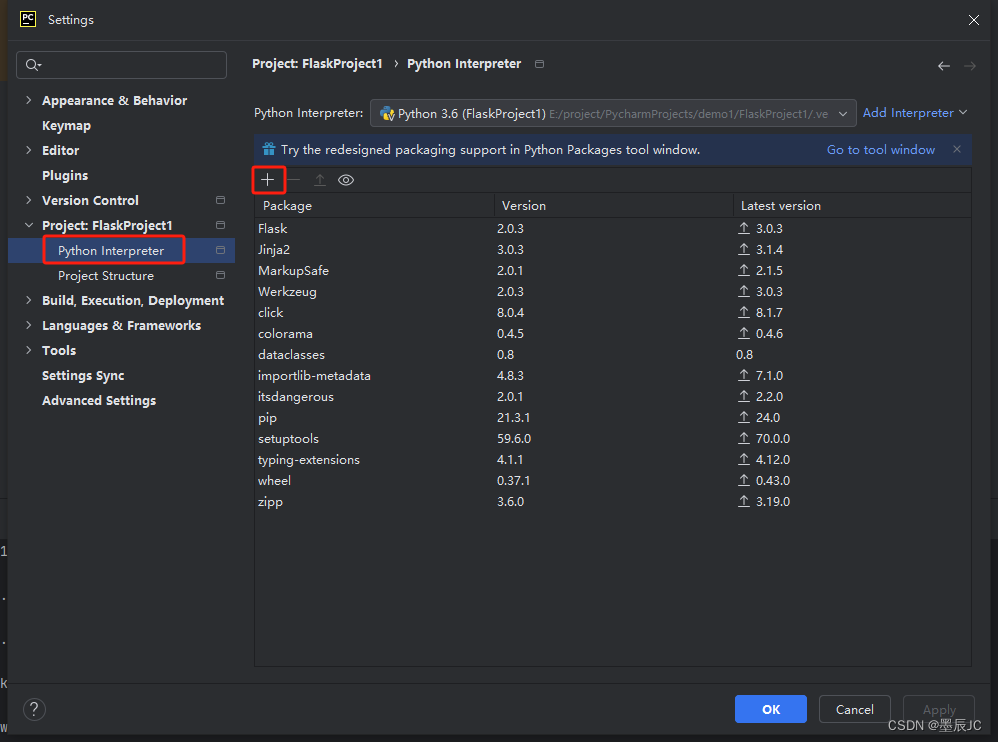Viewport: 998px width, 742px height.
Task: Click the update arrow beside zipp 3.19.0
Action: (743, 501)
